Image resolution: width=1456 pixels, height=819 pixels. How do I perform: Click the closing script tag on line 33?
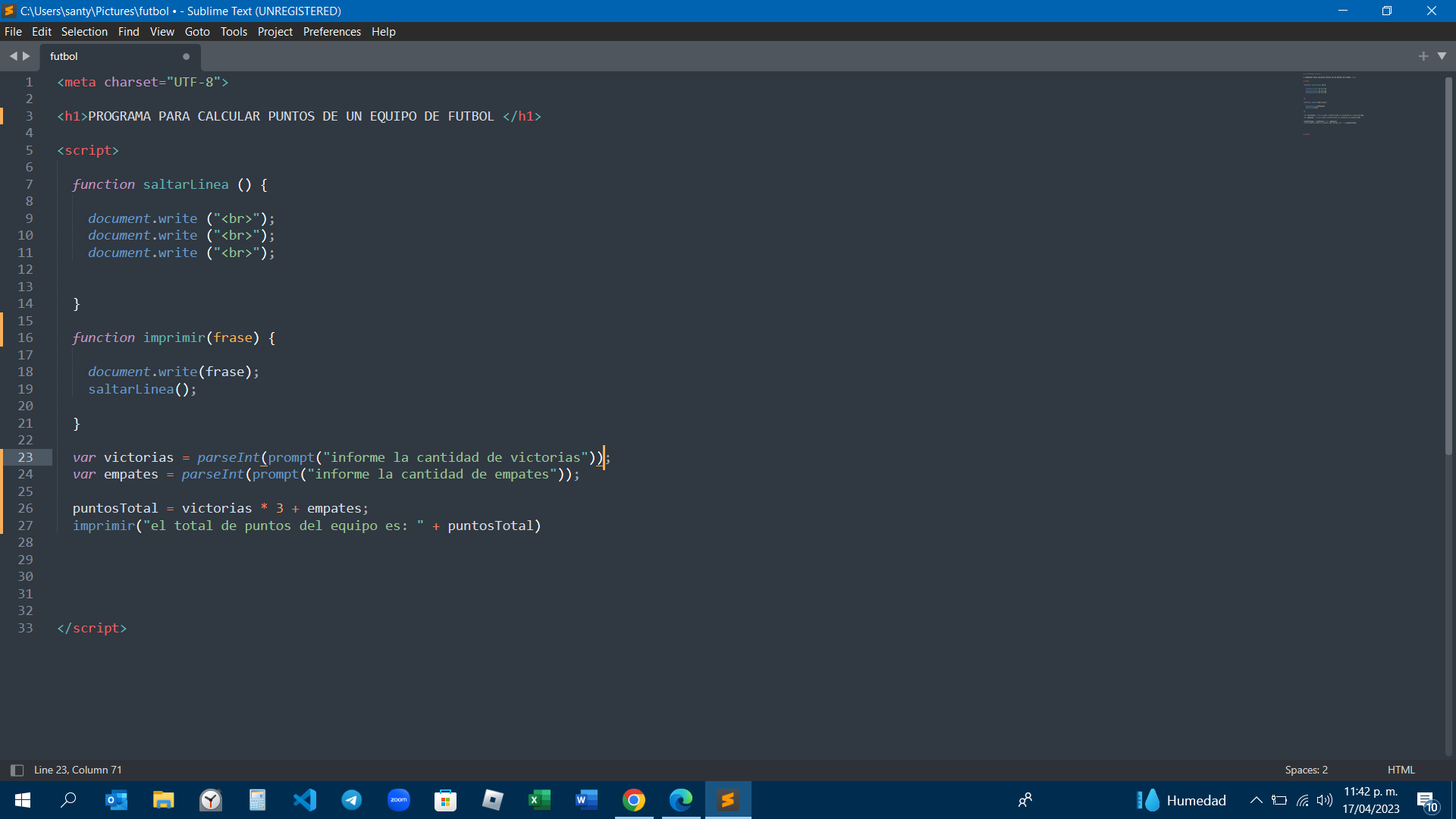[92, 628]
